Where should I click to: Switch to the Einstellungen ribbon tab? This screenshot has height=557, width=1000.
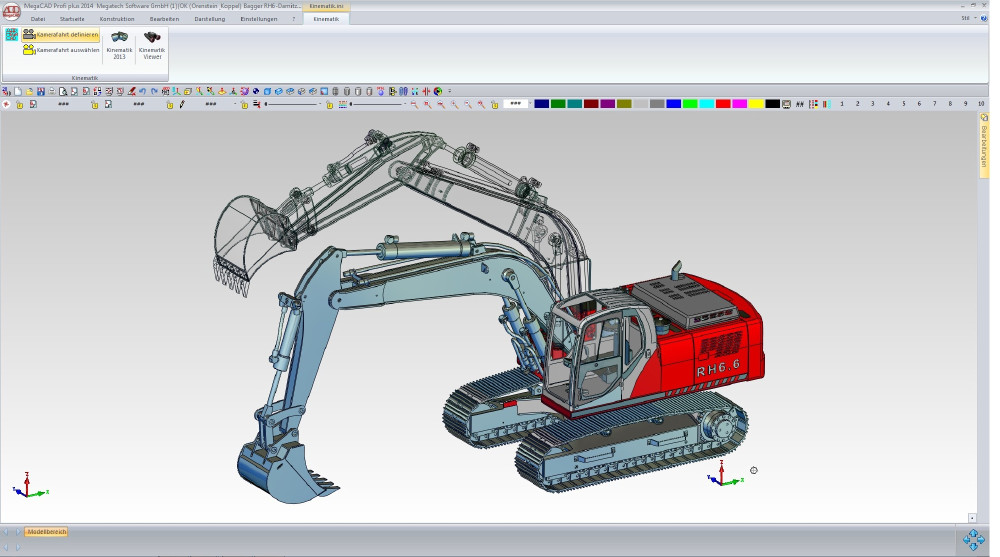(258, 19)
